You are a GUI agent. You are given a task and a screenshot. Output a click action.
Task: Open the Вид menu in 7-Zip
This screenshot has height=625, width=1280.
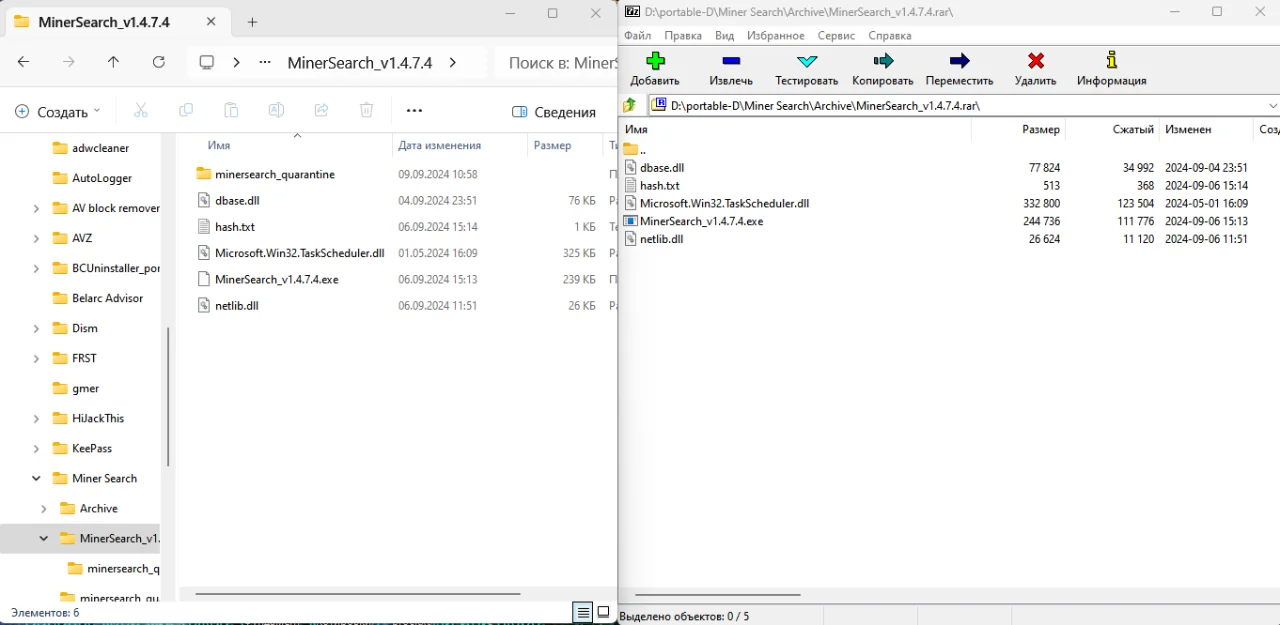point(724,35)
